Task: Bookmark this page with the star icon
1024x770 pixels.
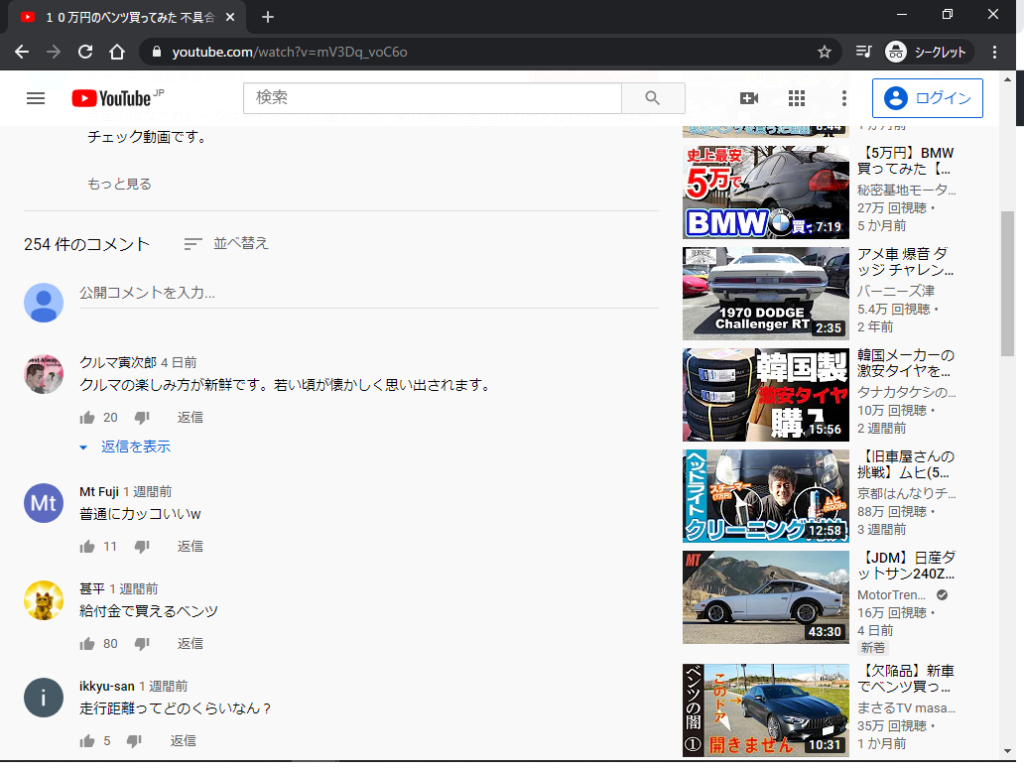Action: tap(824, 52)
